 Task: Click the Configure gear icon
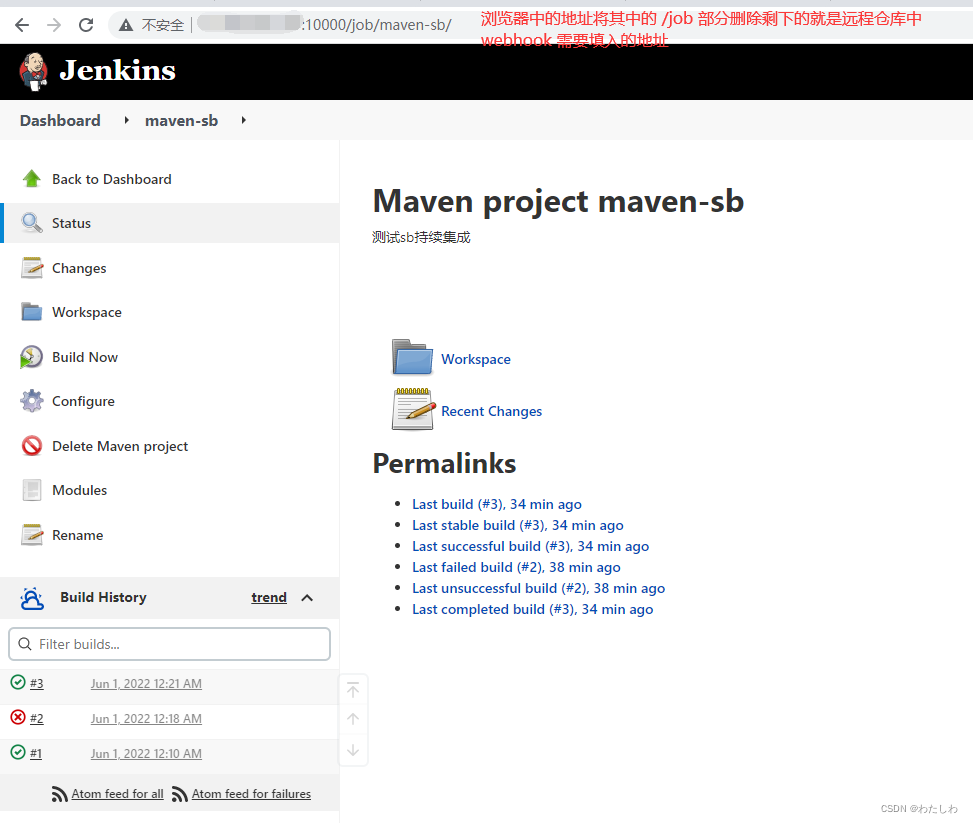pyautogui.click(x=32, y=401)
